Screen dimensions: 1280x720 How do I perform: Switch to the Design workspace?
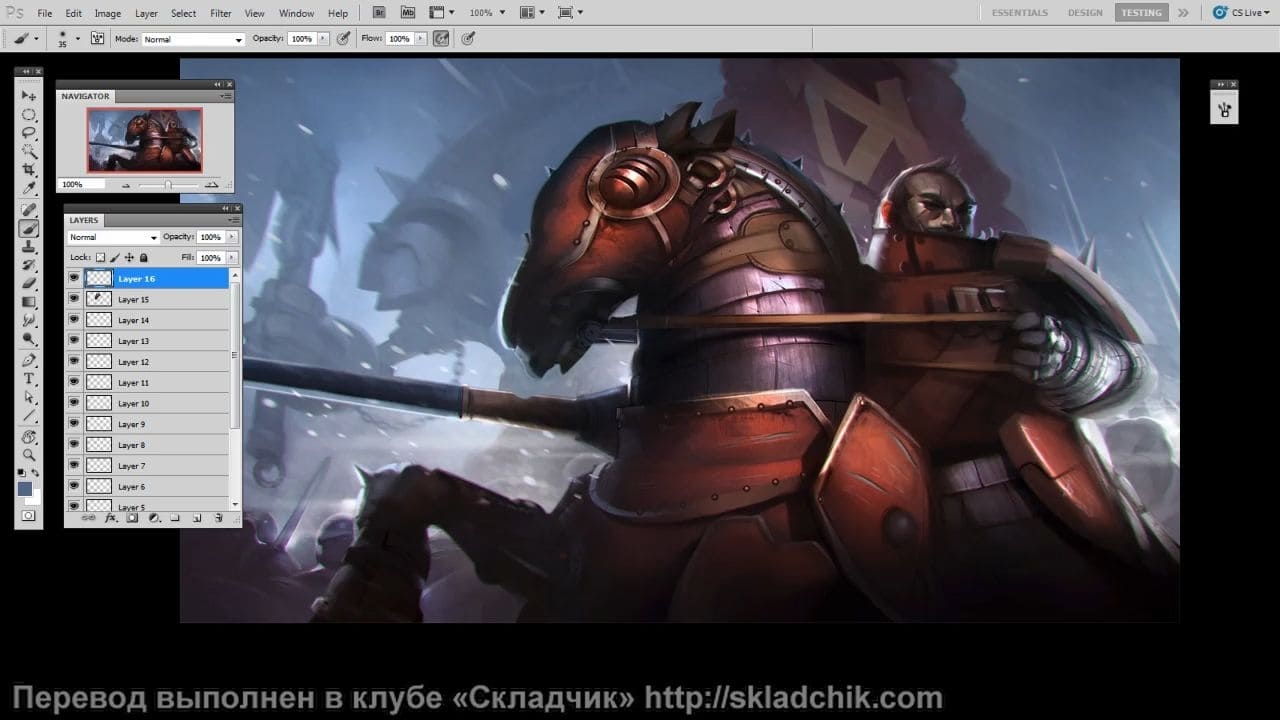pyautogui.click(x=1085, y=13)
